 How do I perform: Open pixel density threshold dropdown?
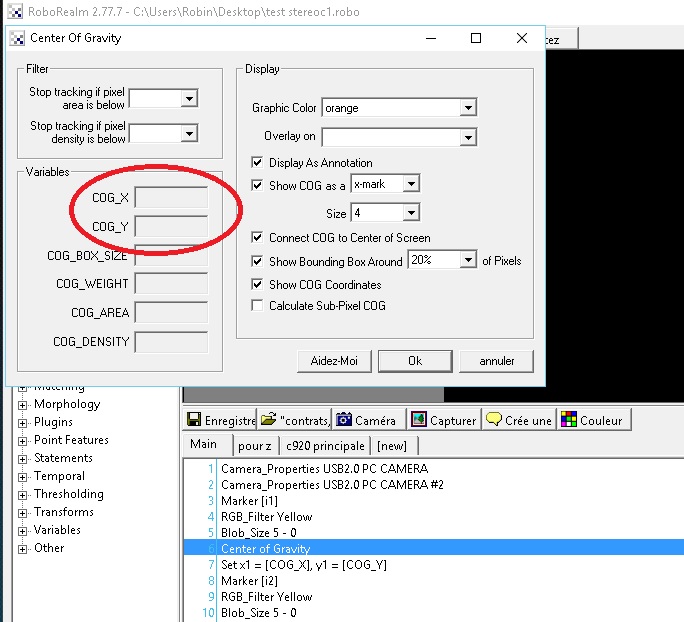click(189, 133)
